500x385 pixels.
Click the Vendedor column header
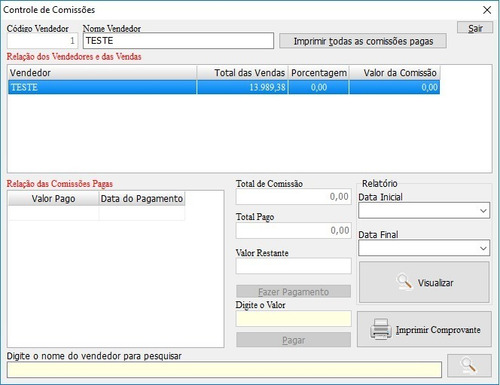tap(102, 73)
